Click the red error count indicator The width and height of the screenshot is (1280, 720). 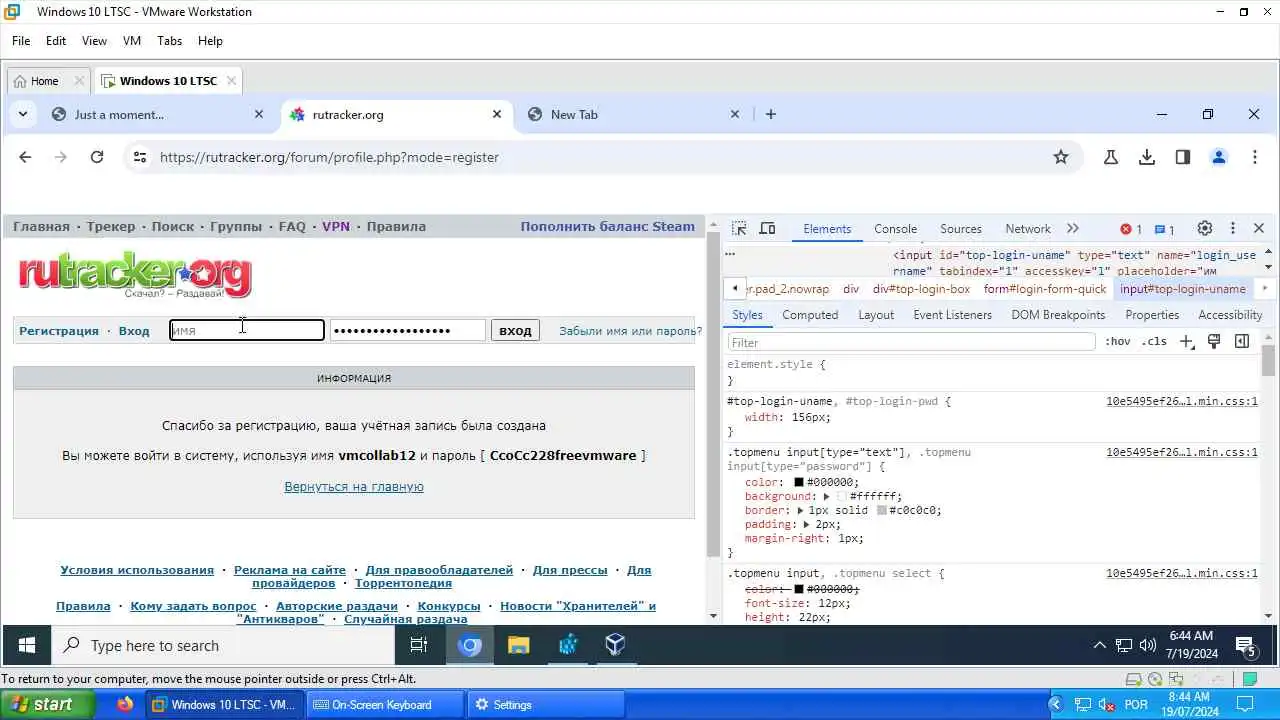[x=1131, y=229]
